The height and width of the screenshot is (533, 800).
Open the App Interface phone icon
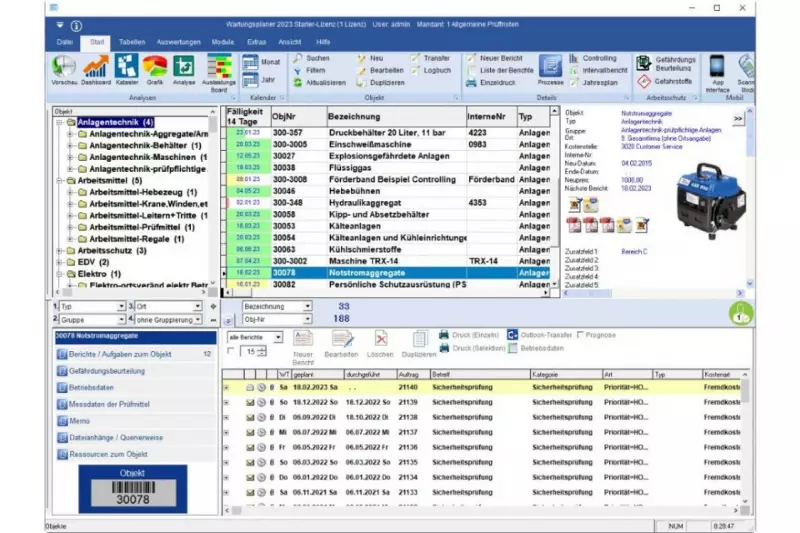pos(718,68)
